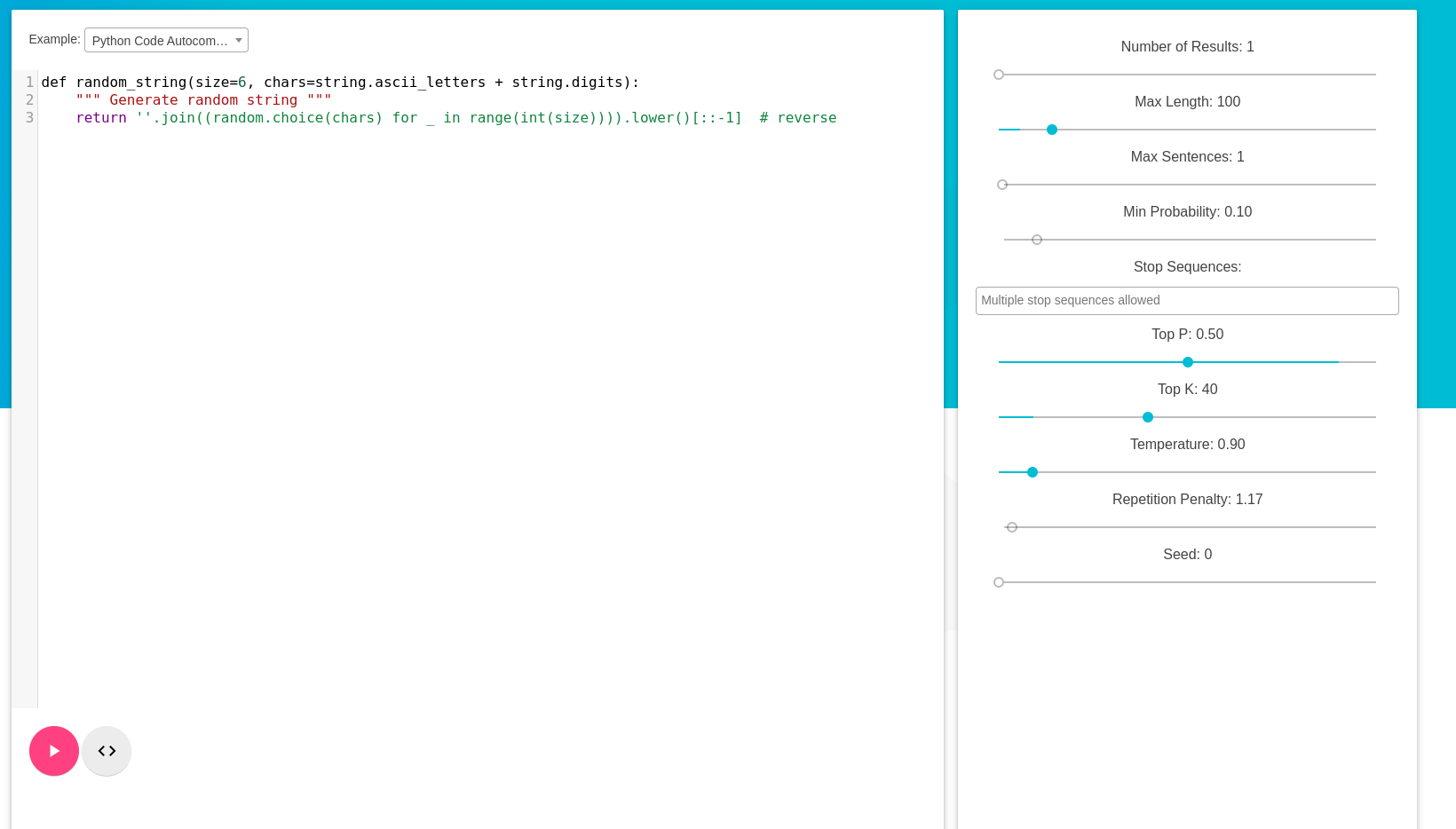This screenshot has width=1456, height=829.
Task: Run the code with the pink play icon
Action: pos(53,750)
